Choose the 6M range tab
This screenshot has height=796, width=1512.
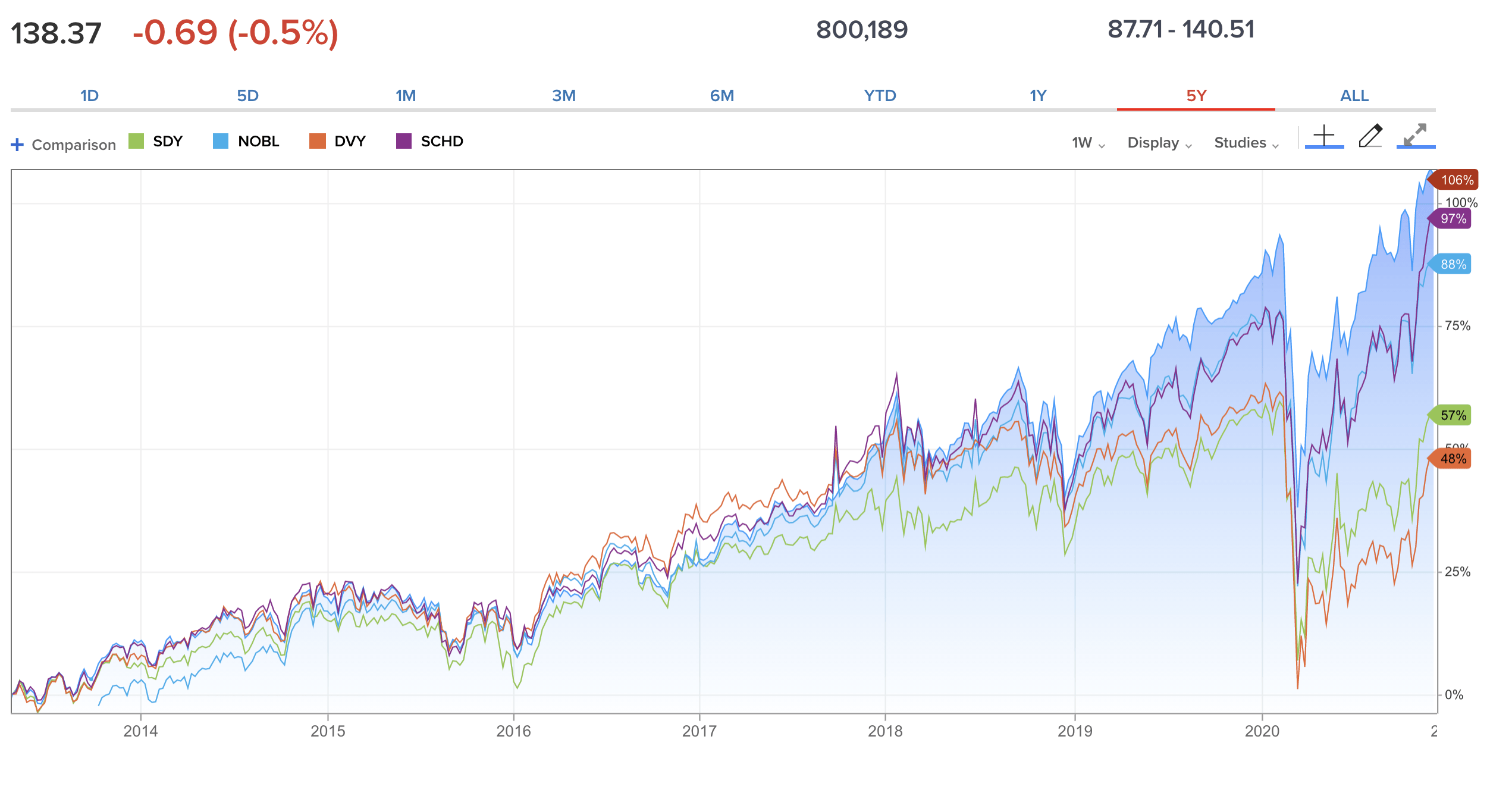[x=722, y=96]
